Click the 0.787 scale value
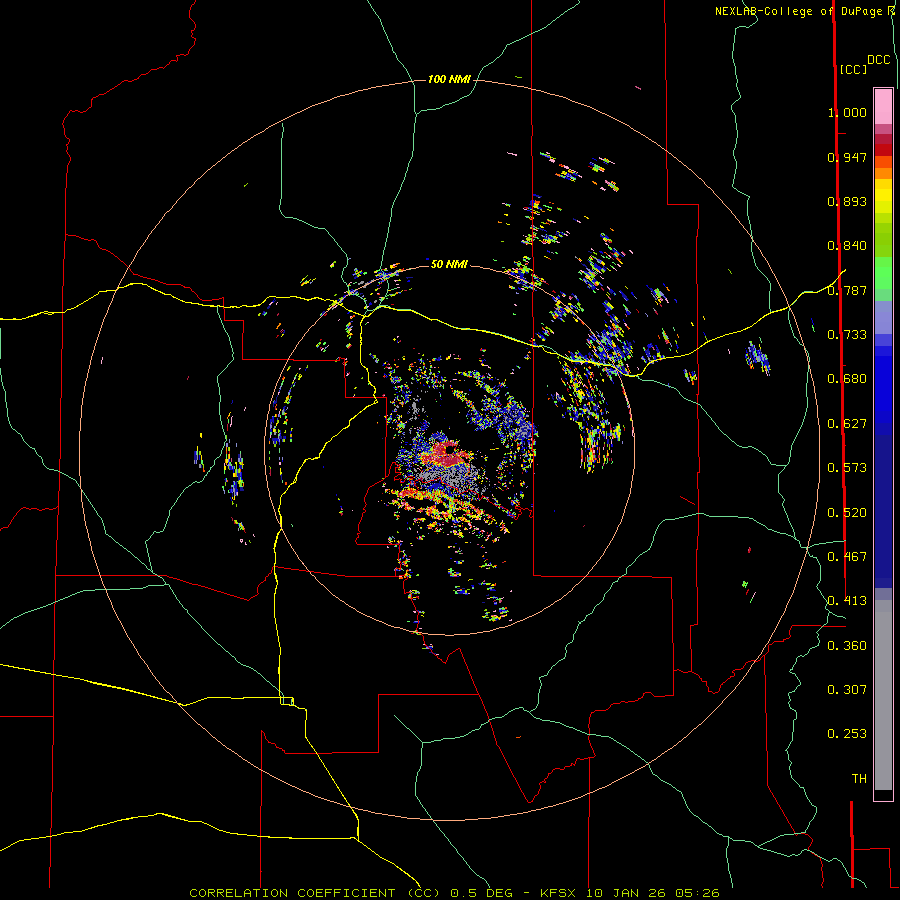 [x=847, y=290]
